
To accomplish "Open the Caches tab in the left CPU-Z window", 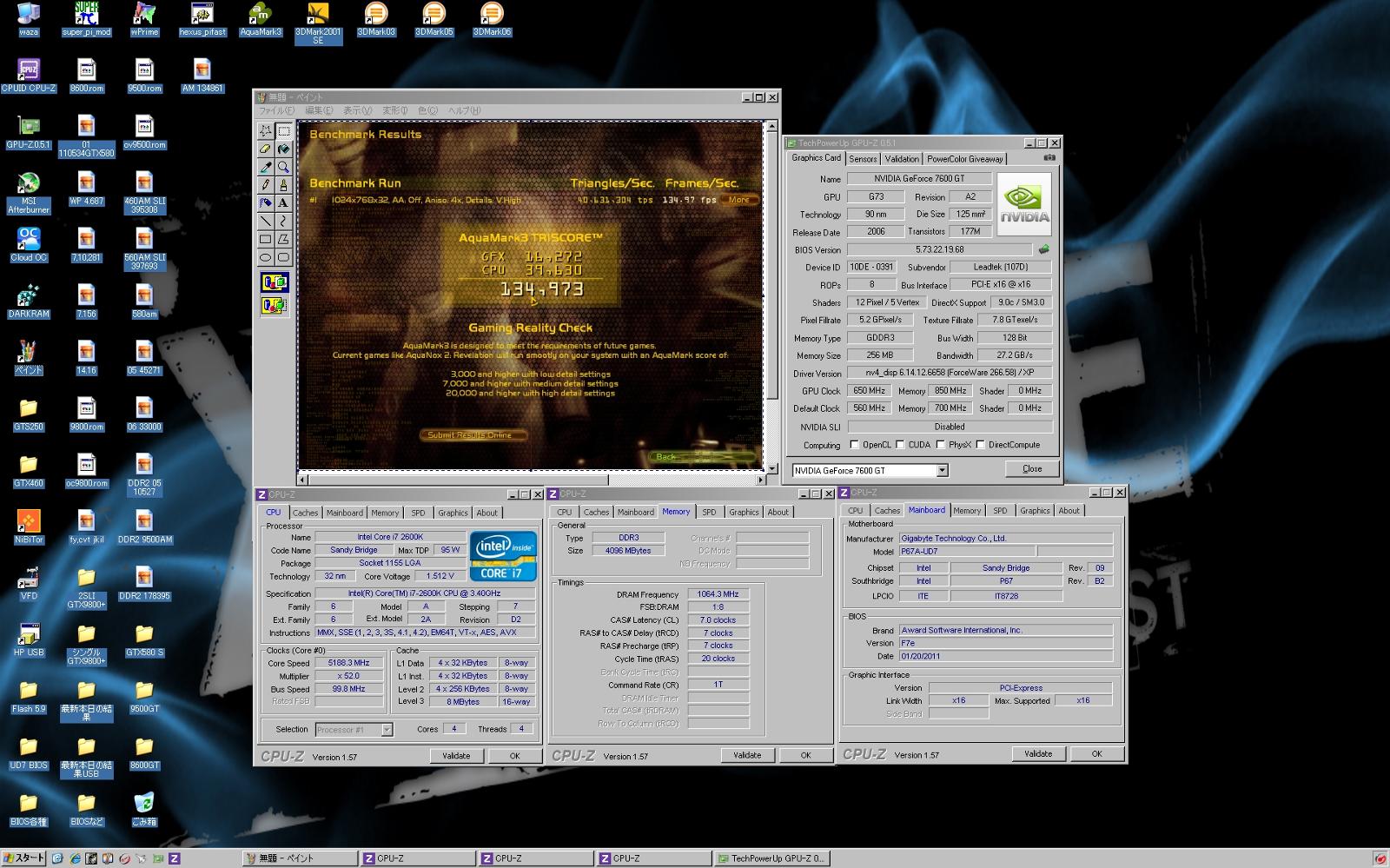I will pos(305,513).
